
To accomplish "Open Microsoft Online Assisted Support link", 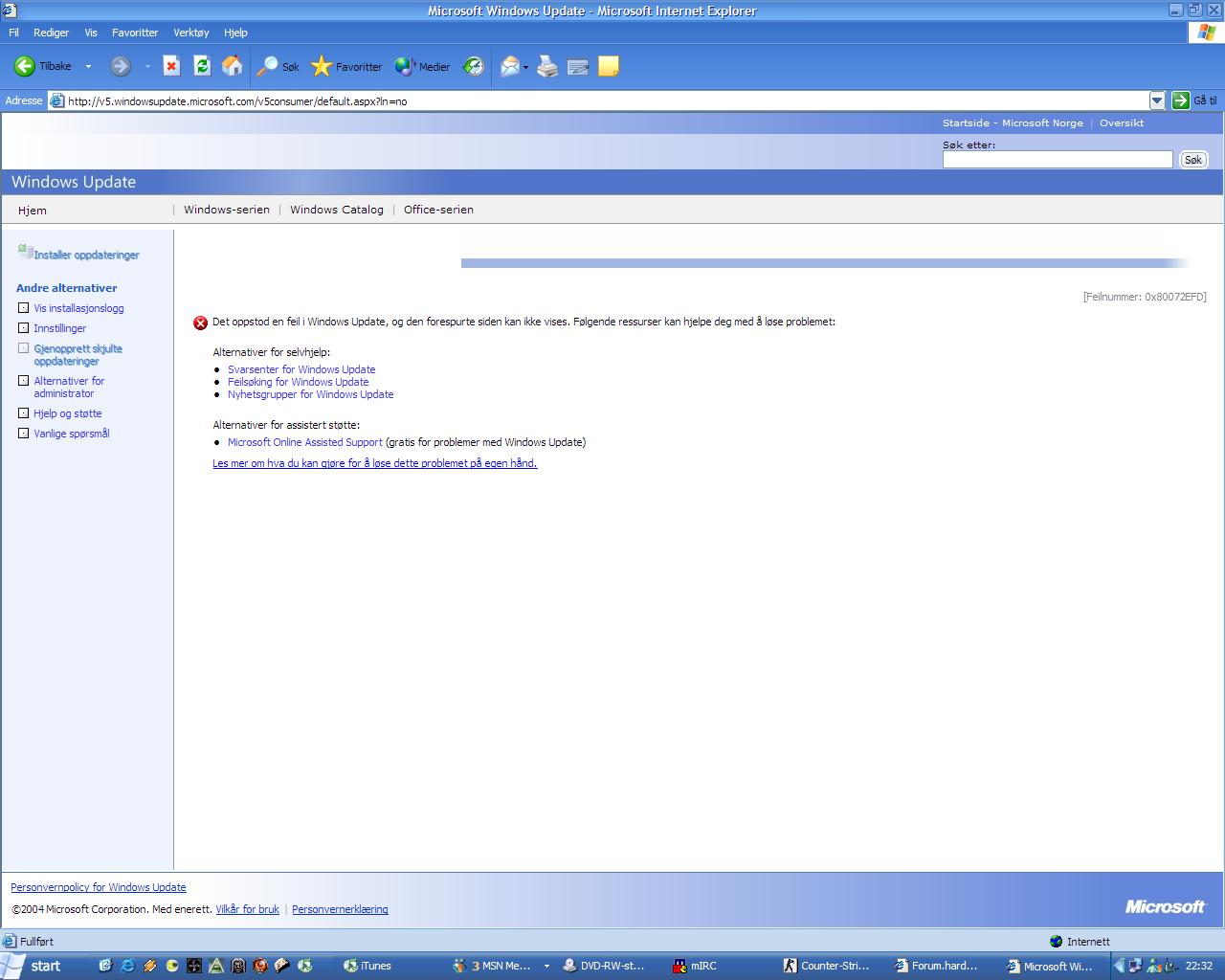I will click(x=304, y=442).
